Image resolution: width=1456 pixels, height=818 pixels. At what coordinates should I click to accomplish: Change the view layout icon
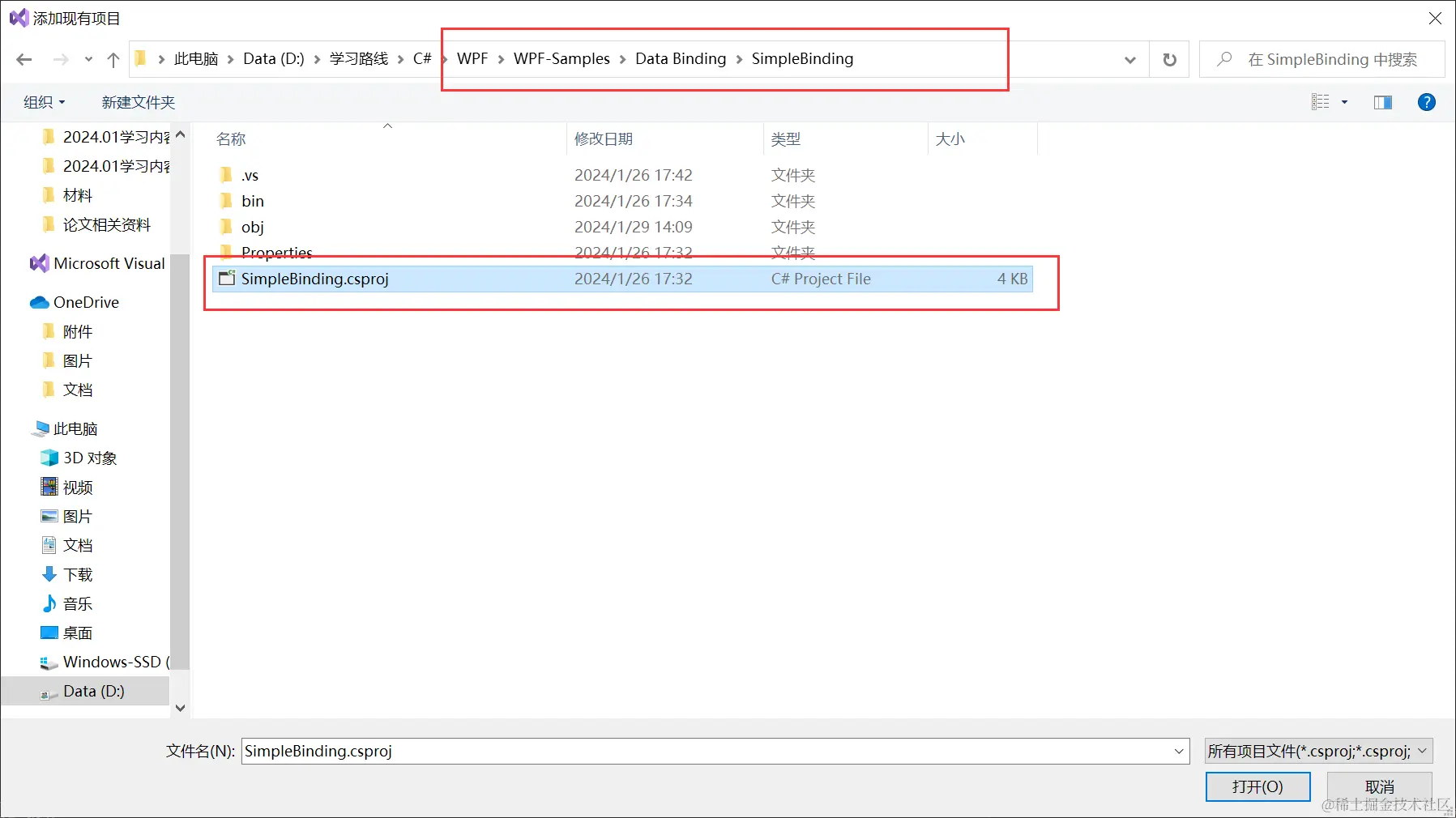click(x=1321, y=102)
